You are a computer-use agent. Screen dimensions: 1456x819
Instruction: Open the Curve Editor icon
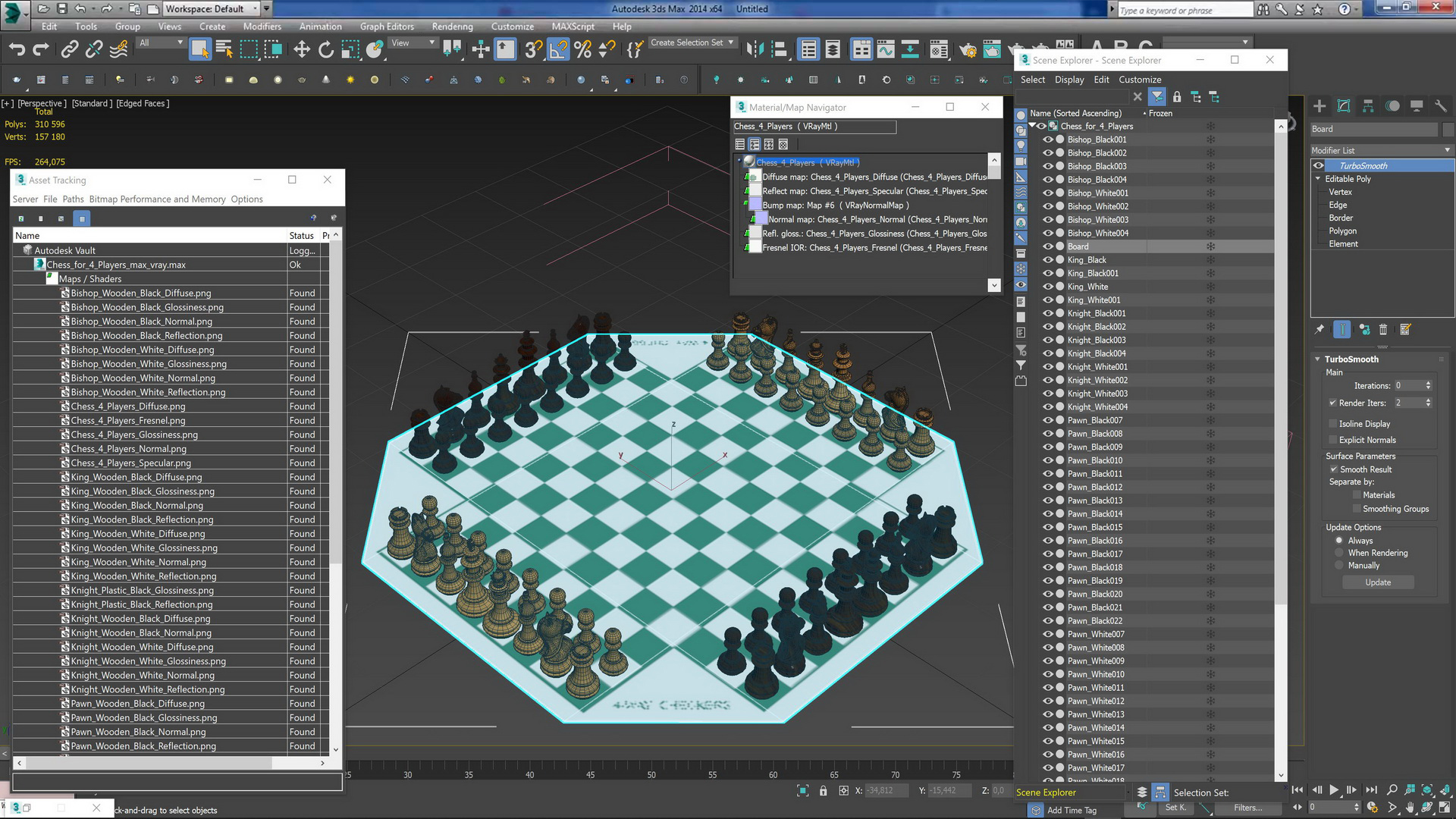pyautogui.click(x=886, y=50)
